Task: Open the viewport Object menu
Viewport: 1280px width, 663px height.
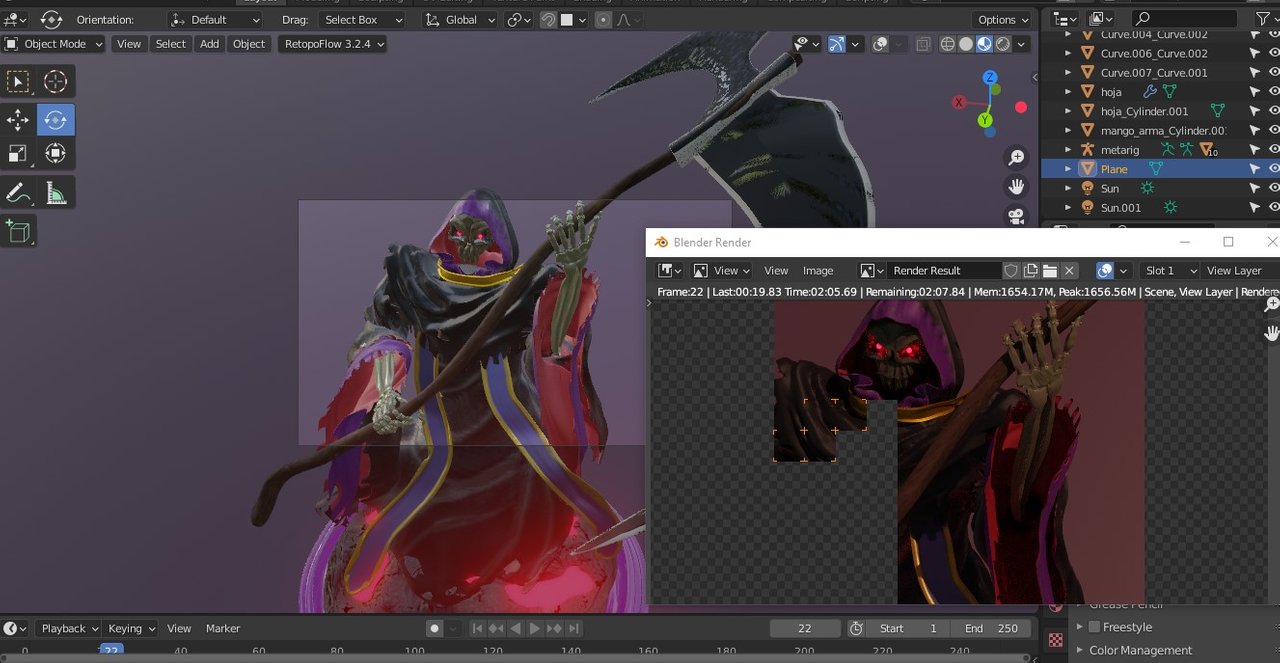Action: point(249,44)
